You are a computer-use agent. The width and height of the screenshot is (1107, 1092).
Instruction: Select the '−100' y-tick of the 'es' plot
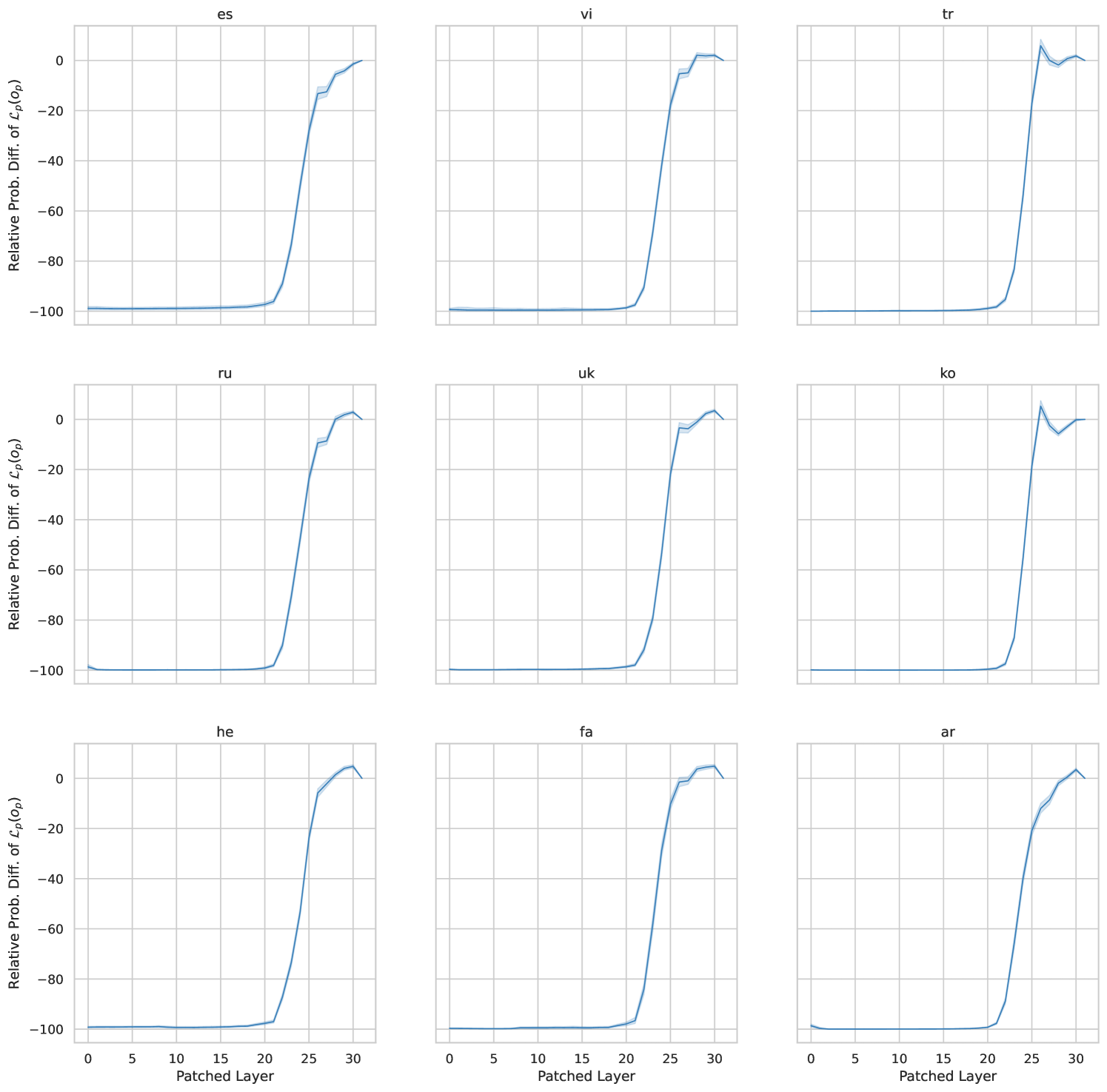click(47, 312)
